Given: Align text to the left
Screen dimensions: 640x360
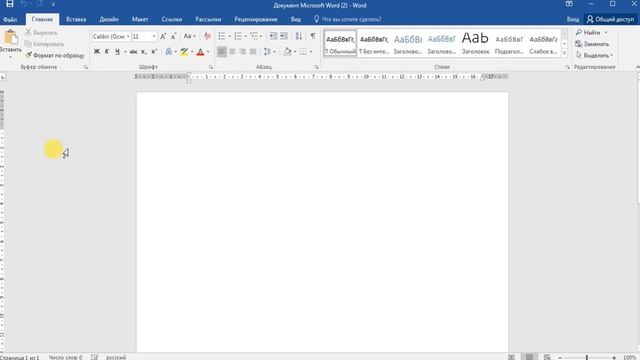Looking at the screenshot, I should [222, 51].
